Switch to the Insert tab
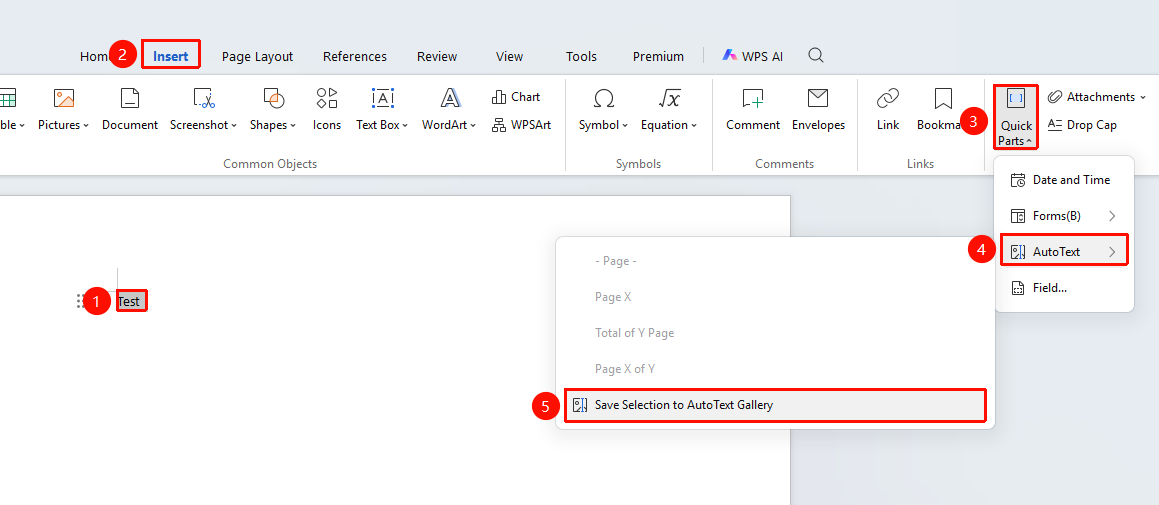The height and width of the screenshot is (505, 1159). [x=171, y=55]
